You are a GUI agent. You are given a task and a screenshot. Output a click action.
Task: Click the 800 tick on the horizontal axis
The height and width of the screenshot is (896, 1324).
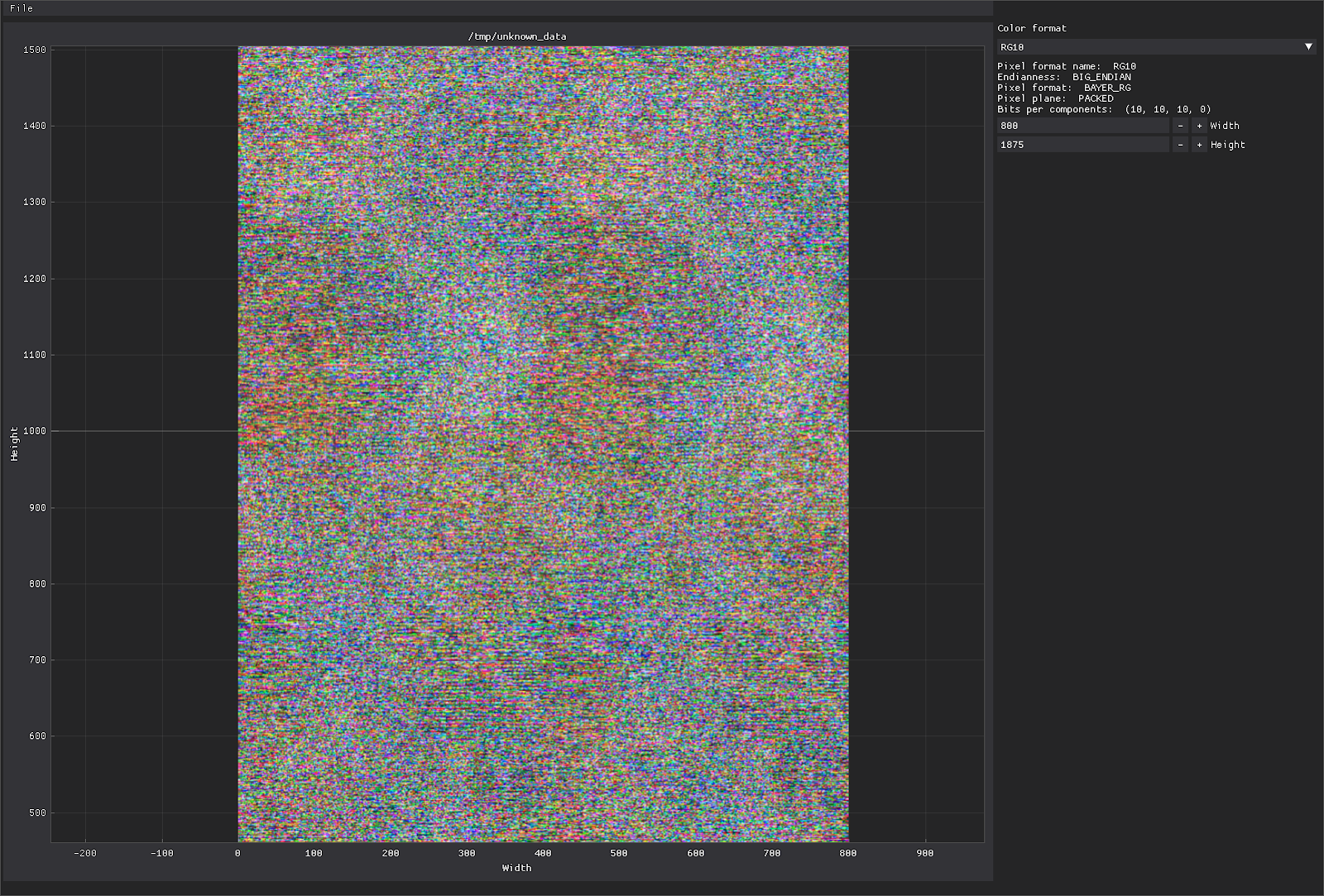pyautogui.click(x=848, y=853)
